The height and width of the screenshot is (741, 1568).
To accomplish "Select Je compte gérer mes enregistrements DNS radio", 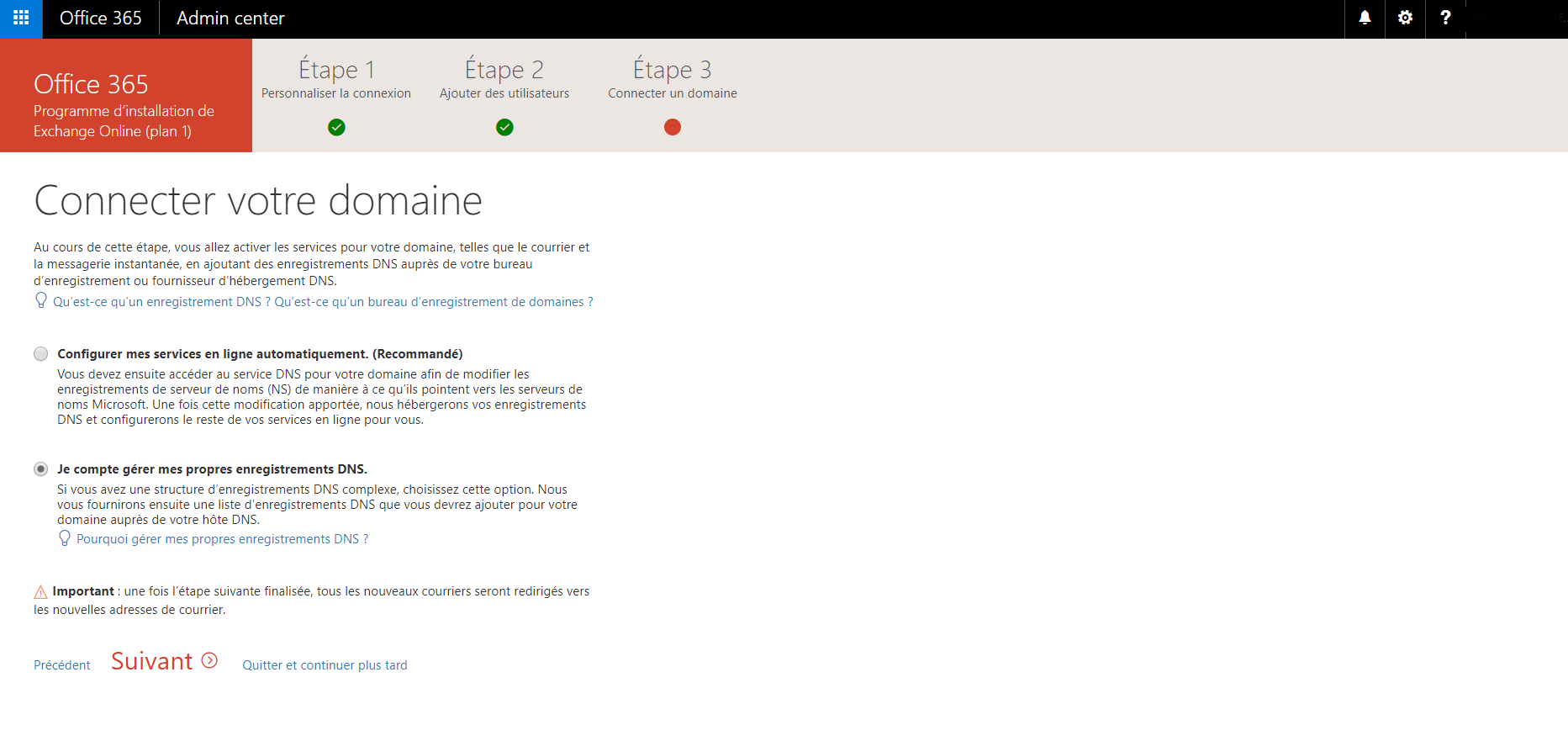I will click(x=40, y=468).
